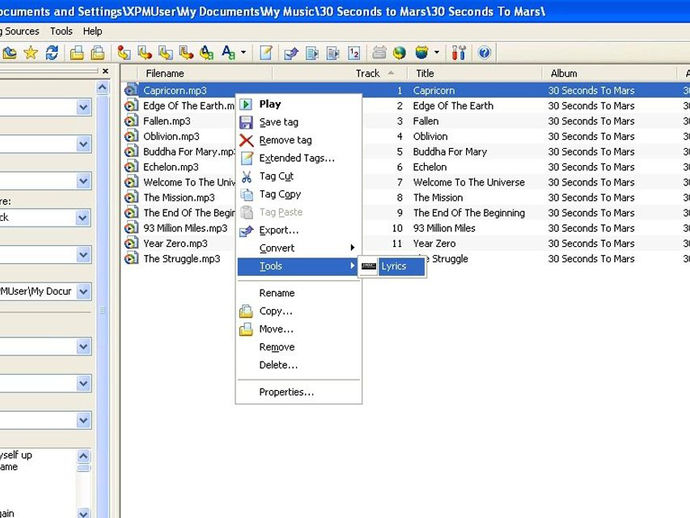The width and height of the screenshot is (690, 518).
Task: Choose Move… in the context menu
Action: pos(299,329)
